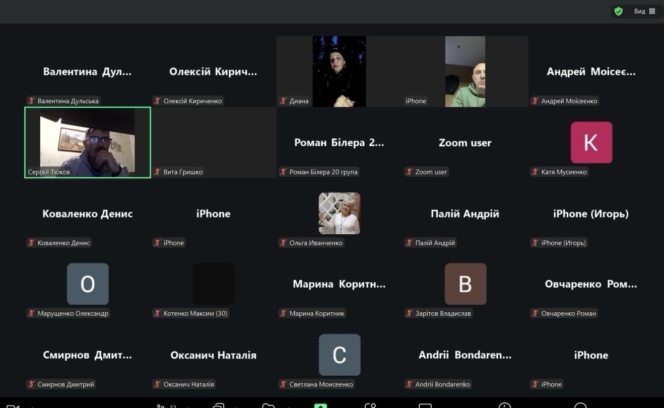Click muted mic icon beside Зарітов Владислав
The image size is (664, 408).
point(410,313)
